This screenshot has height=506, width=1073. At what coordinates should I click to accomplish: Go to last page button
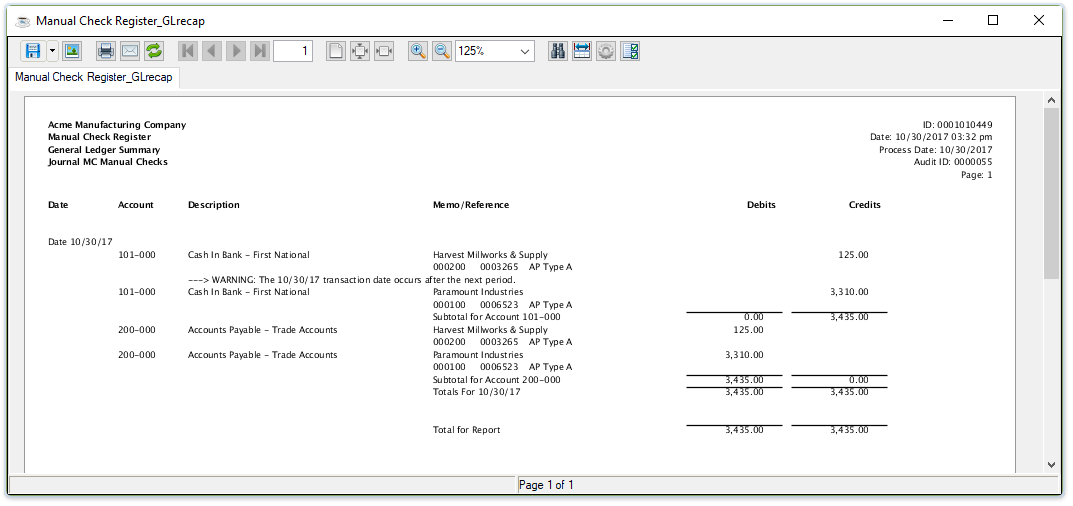tap(259, 51)
